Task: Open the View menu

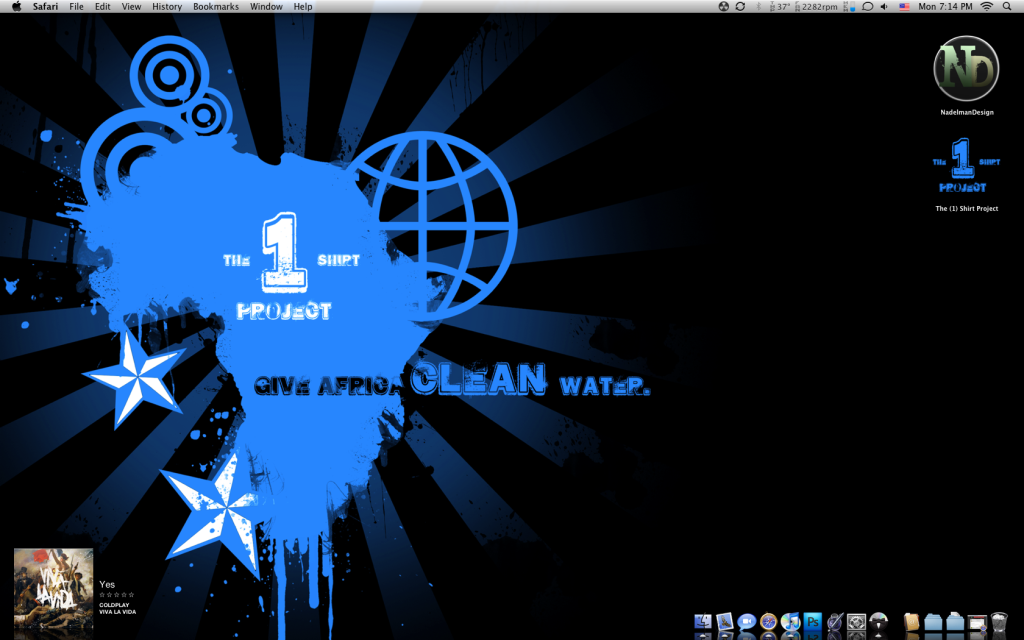Action: tap(131, 7)
